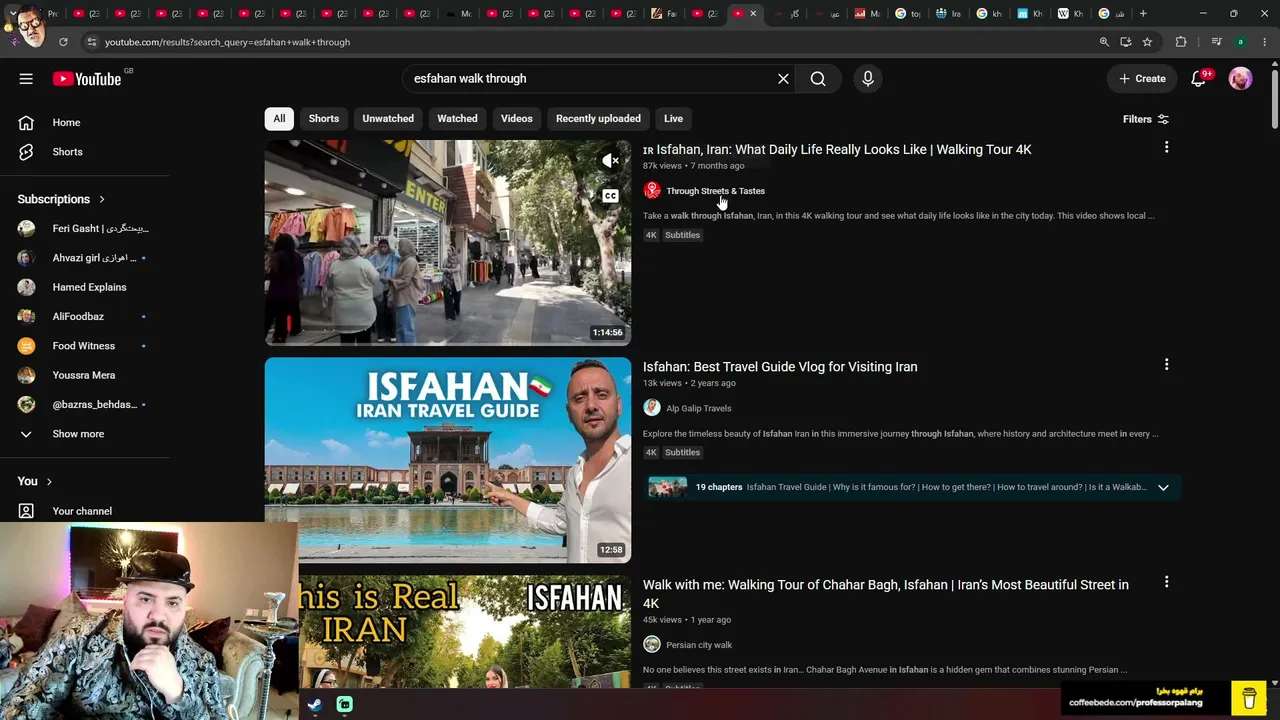
Task: Open more options for the Chahar Bagh video
Action: [x=1166, y=582]
